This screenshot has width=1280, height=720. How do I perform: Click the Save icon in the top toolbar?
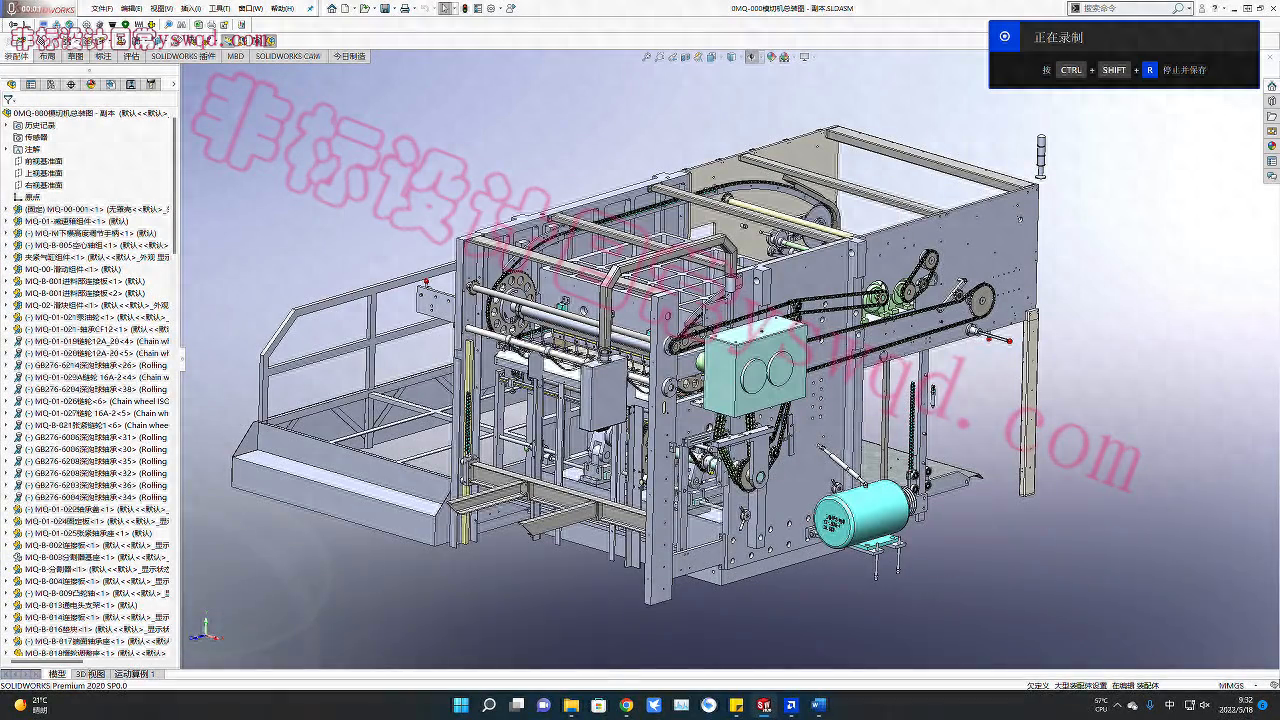(x=384, y=9)
